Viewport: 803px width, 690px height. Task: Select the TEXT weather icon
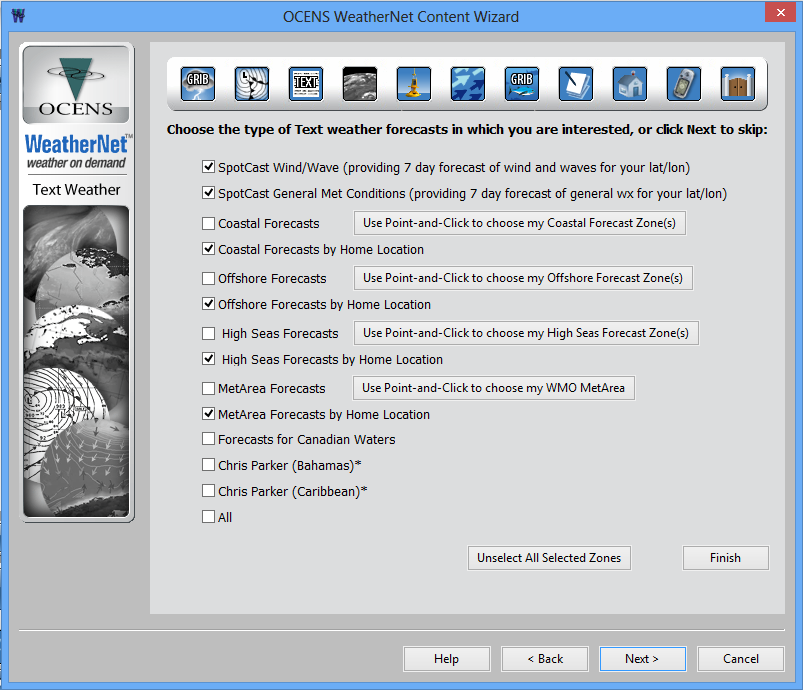tap(306, 83)
